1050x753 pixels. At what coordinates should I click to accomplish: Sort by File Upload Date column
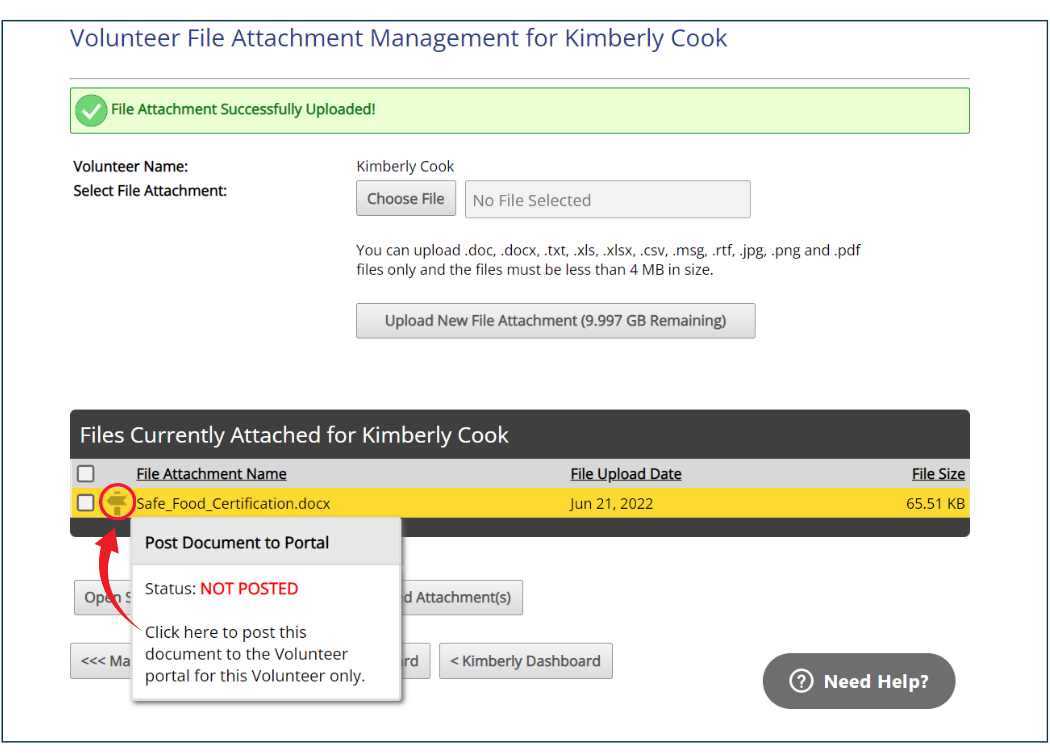pyautogui.click(x=626, y=474)
